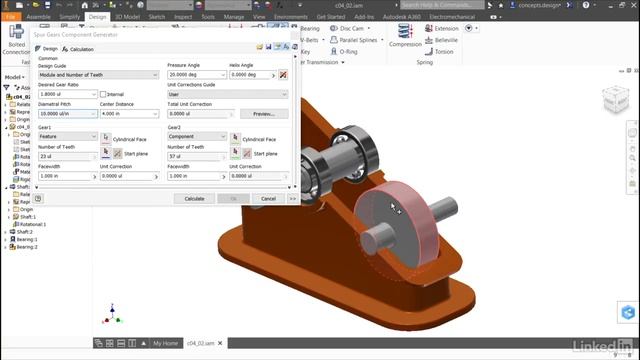Viewport: 640px width, 360px height.
Task: Click the OK button
Action: click(233, 199)
